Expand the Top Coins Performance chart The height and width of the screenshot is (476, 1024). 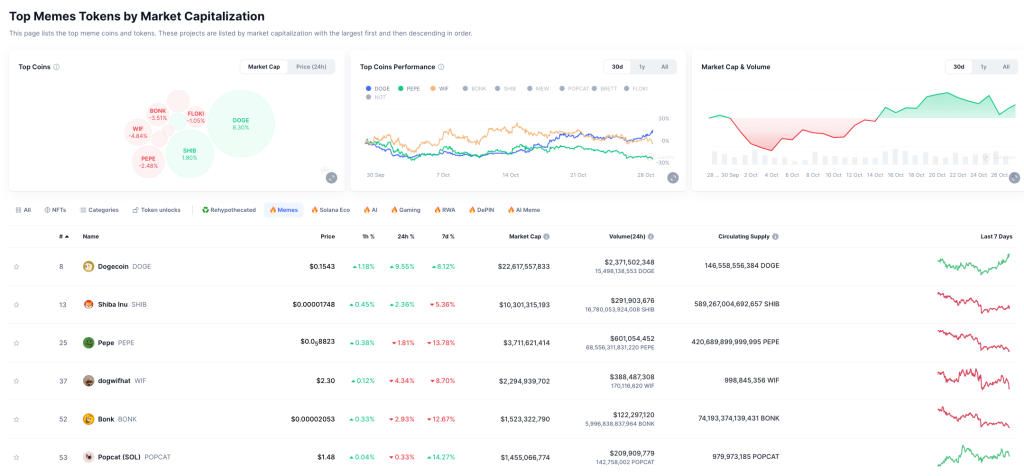673,177
